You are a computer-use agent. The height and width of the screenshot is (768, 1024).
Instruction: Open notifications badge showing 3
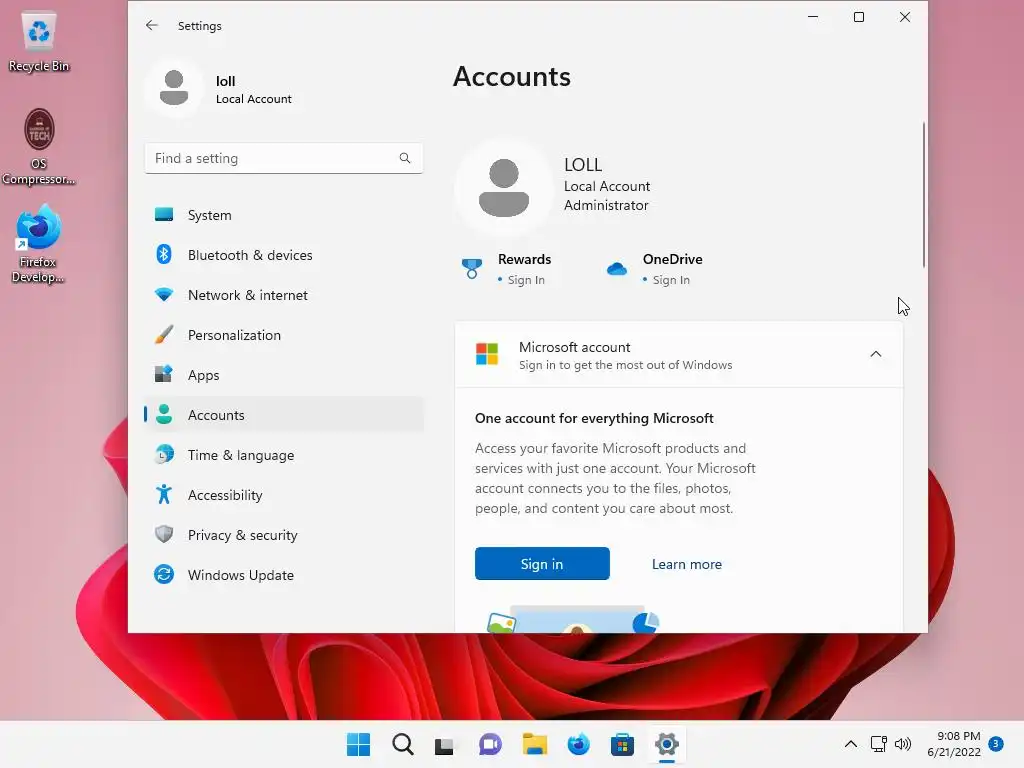point(996,743)
